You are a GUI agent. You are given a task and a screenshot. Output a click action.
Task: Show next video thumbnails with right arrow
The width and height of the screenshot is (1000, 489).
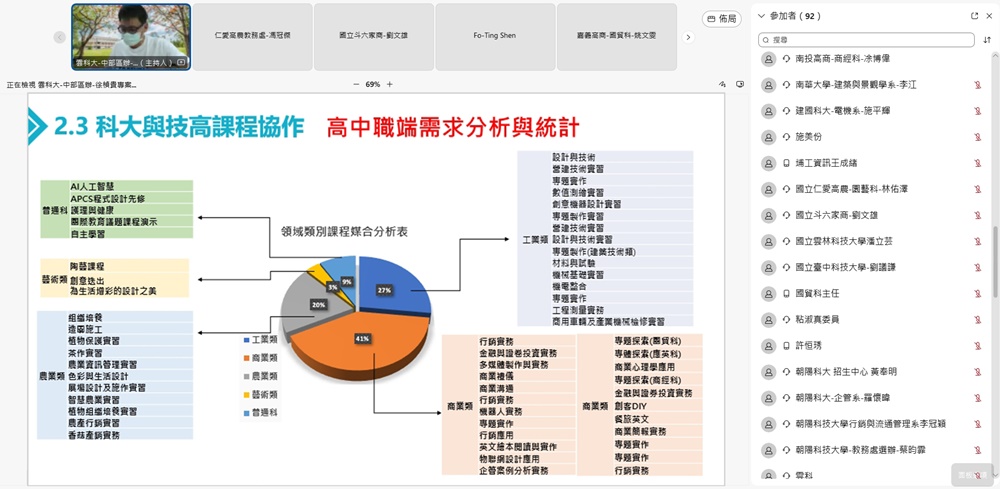coord(688,37)
